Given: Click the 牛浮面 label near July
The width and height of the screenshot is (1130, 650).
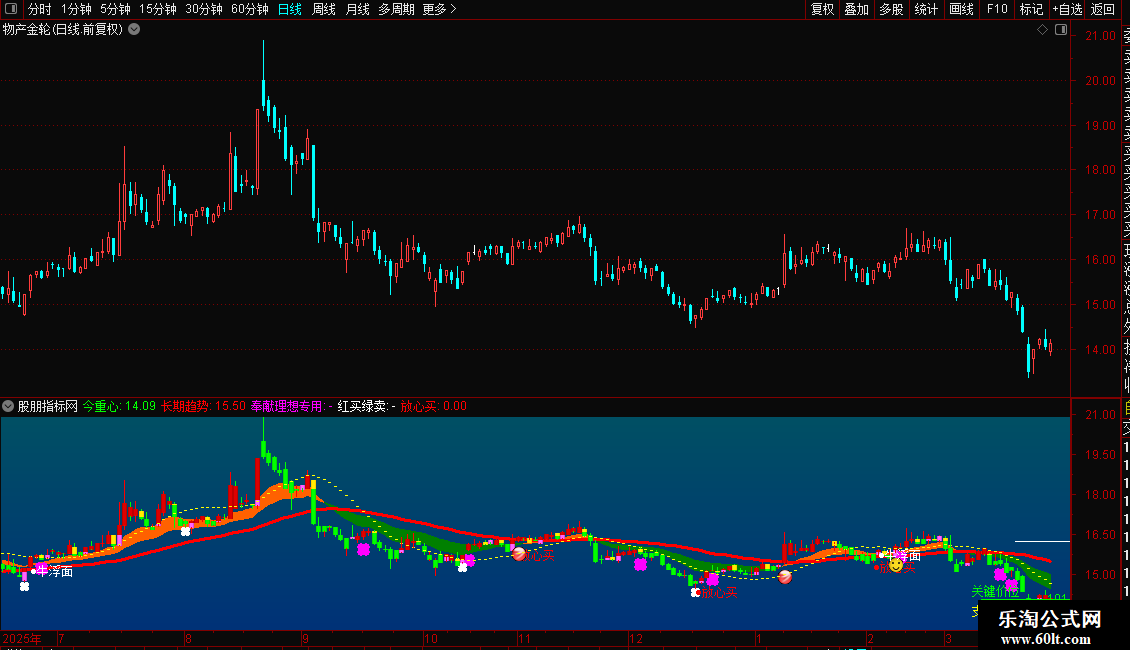Looking at the screenshot, I should click(55, 571).
